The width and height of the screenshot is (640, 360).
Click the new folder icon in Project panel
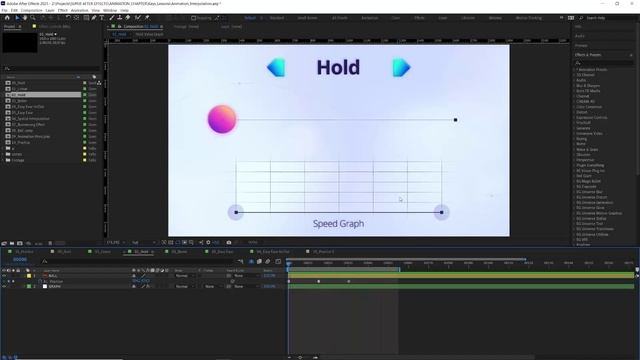[12, 243]
